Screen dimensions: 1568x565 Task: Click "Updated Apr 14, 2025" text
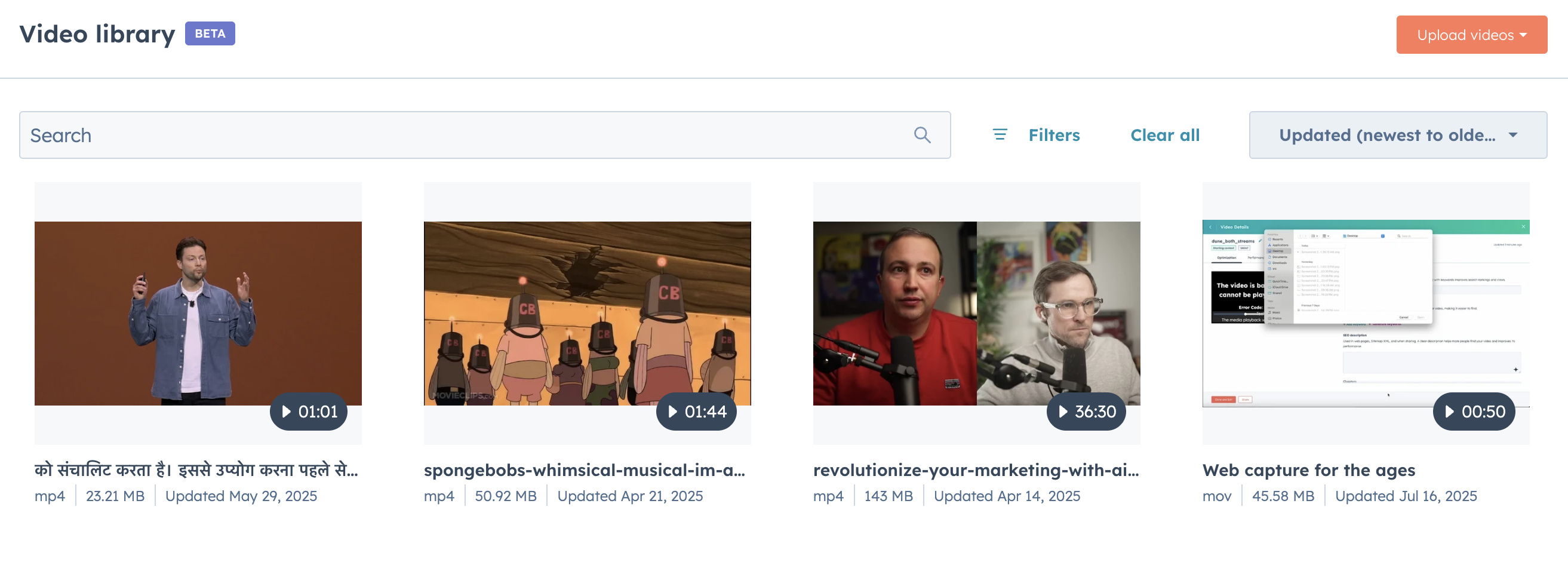pyautogui.click(x=1007, y=496)
